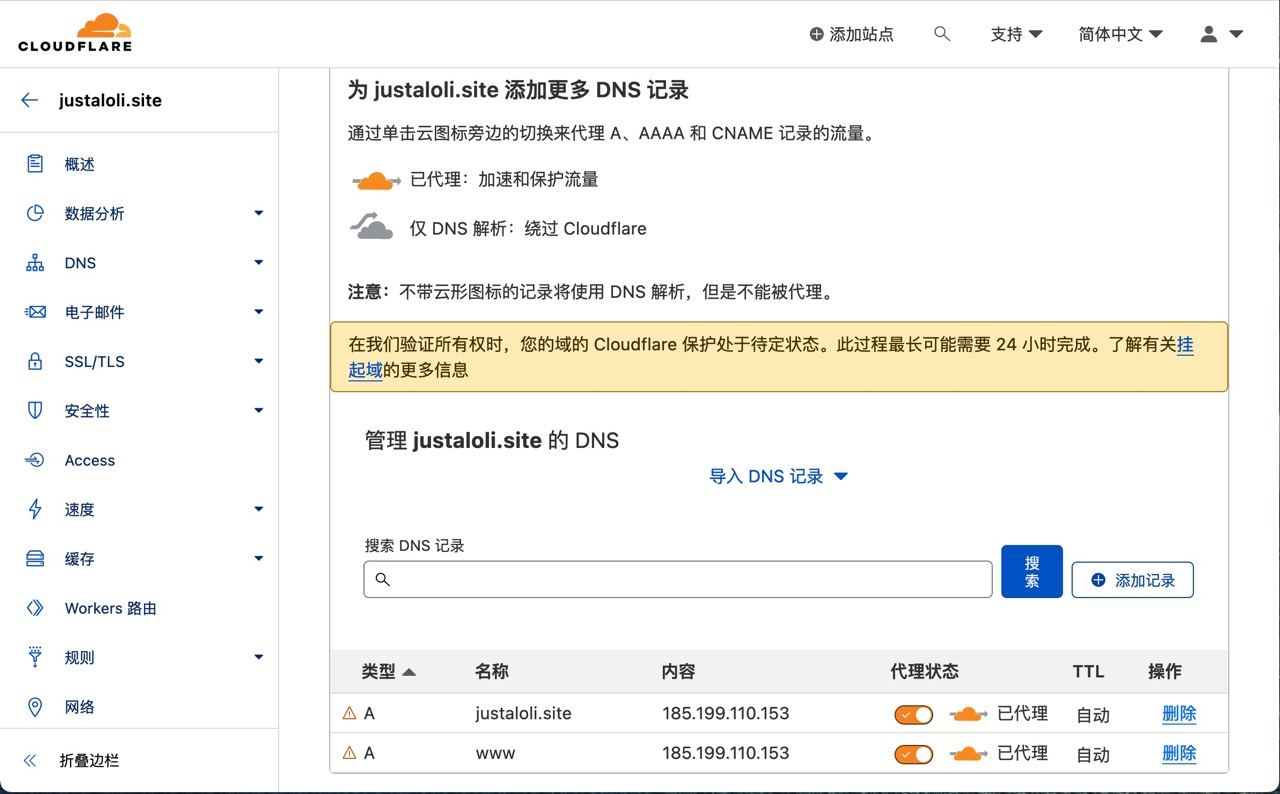Click the IP 185.199.110.153 in the www row
The image size is (1280, 794).
pos(726,753)
